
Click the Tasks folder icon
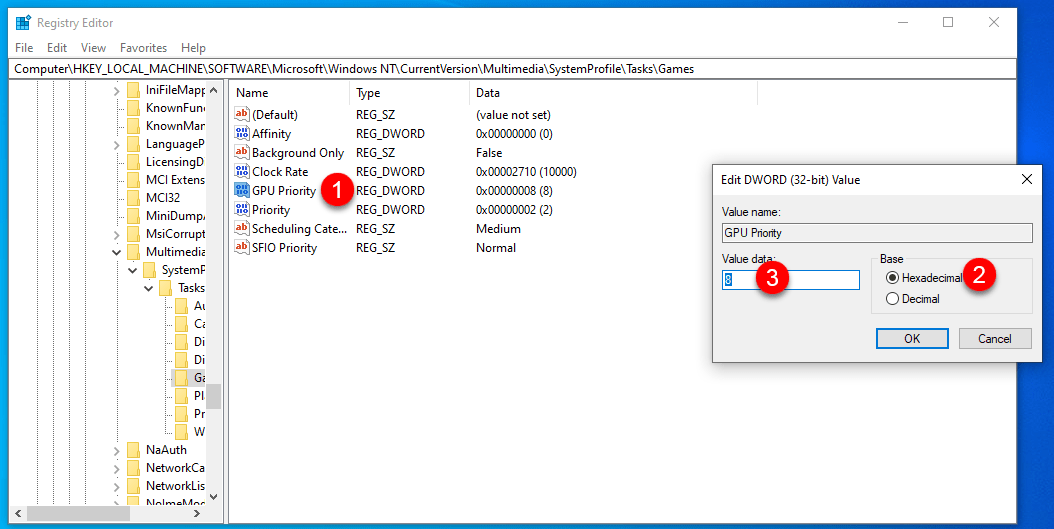click(x=166, y=288)
